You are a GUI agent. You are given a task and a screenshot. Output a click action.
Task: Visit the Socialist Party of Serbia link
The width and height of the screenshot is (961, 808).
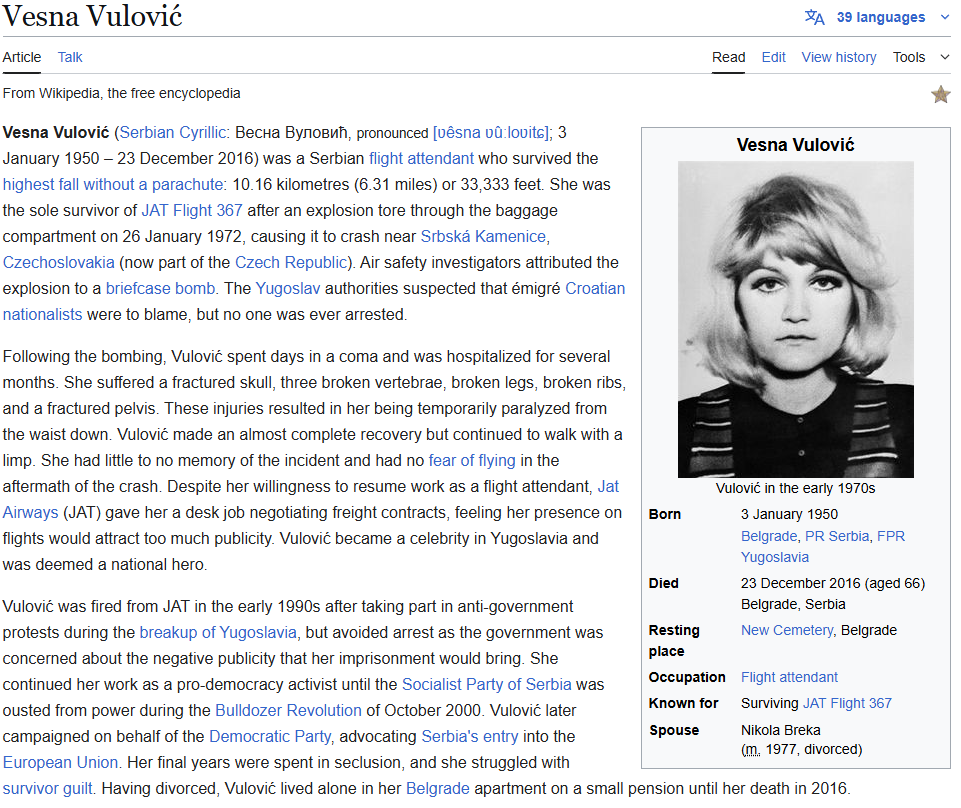tap(487, 684)
